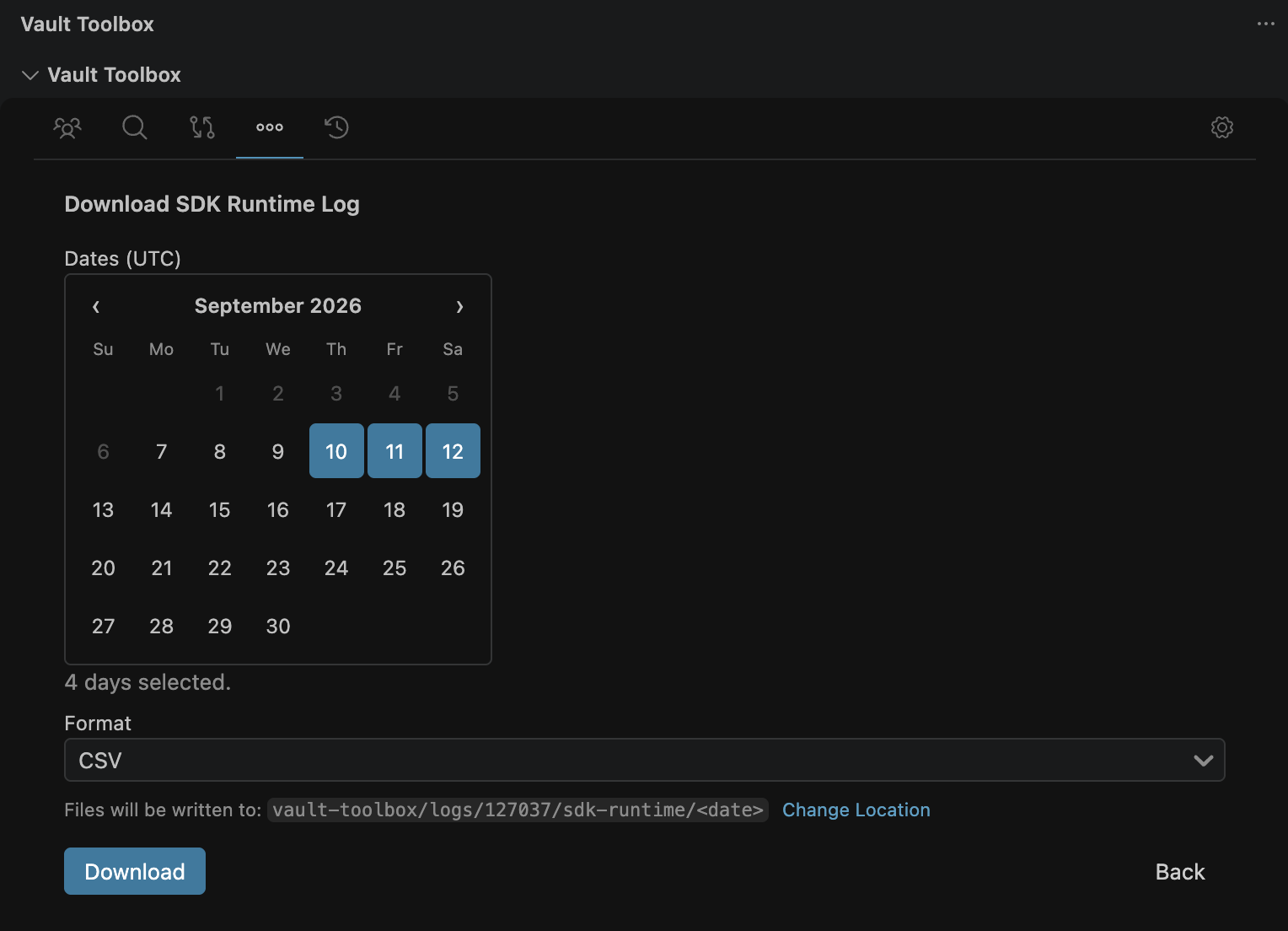Go to next month in calendar
Viewport: 1288px width, 931px height.
coord(459,306)
